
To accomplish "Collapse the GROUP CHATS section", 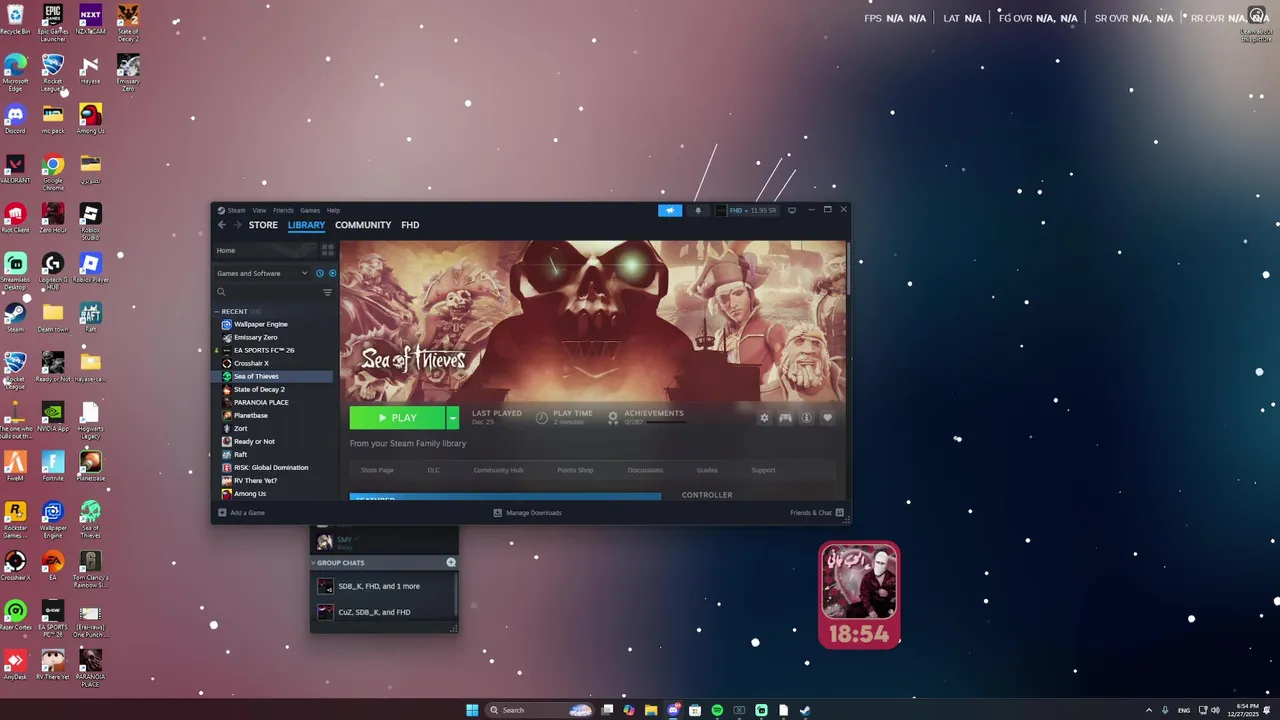I will pos(313,563).
